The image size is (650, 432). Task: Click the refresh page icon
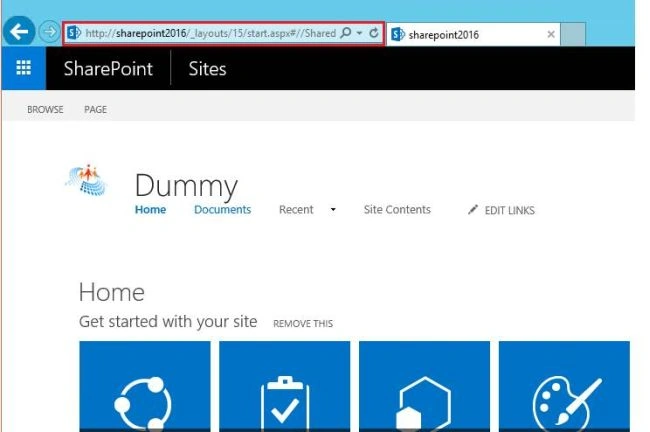374,32
